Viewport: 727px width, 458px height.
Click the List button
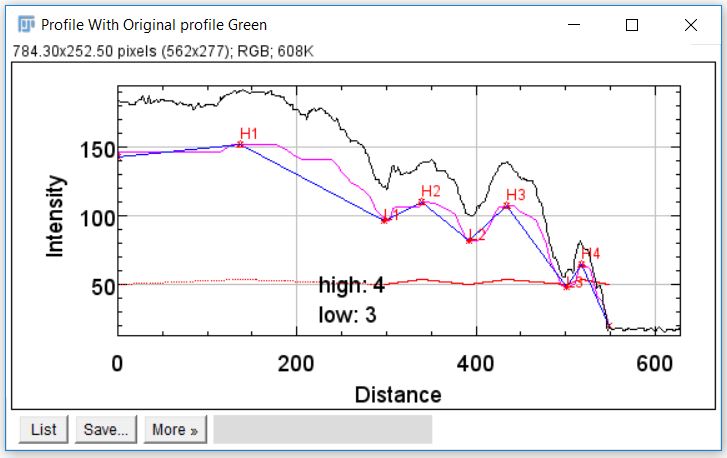44,429
